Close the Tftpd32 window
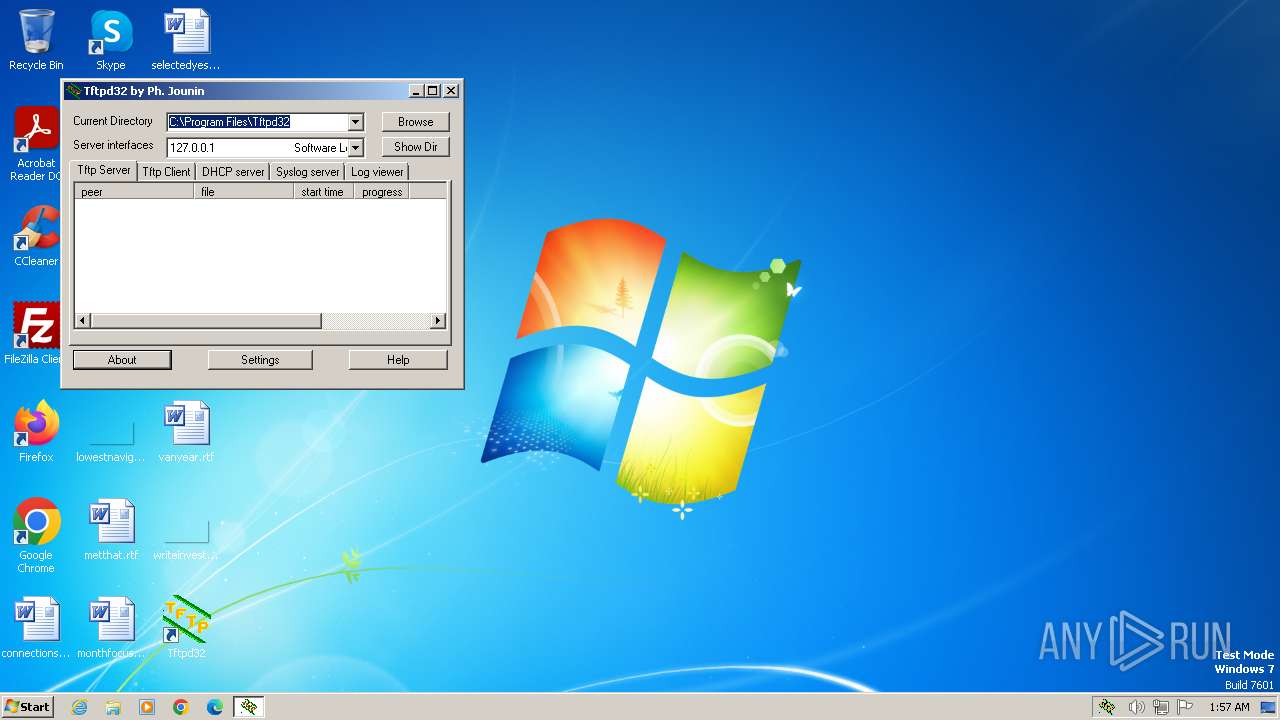1280x720 pixels. 451,91
